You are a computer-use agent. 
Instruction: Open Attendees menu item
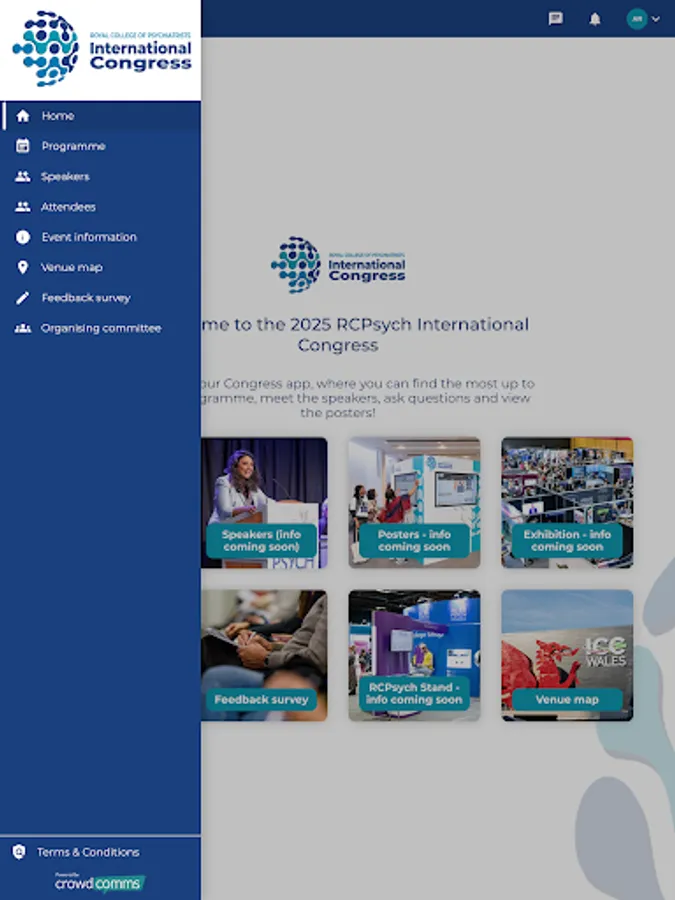100,207
